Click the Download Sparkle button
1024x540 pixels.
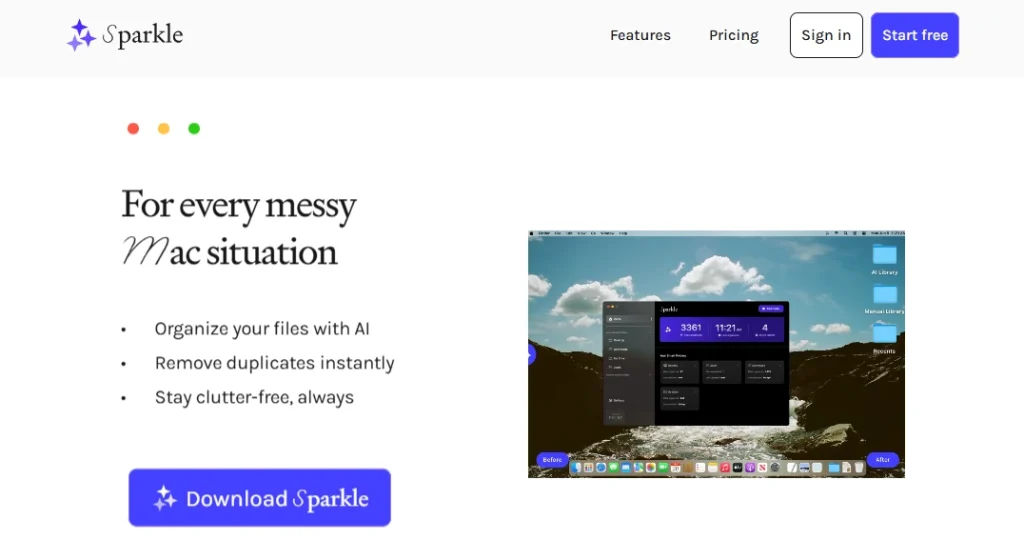259,498
